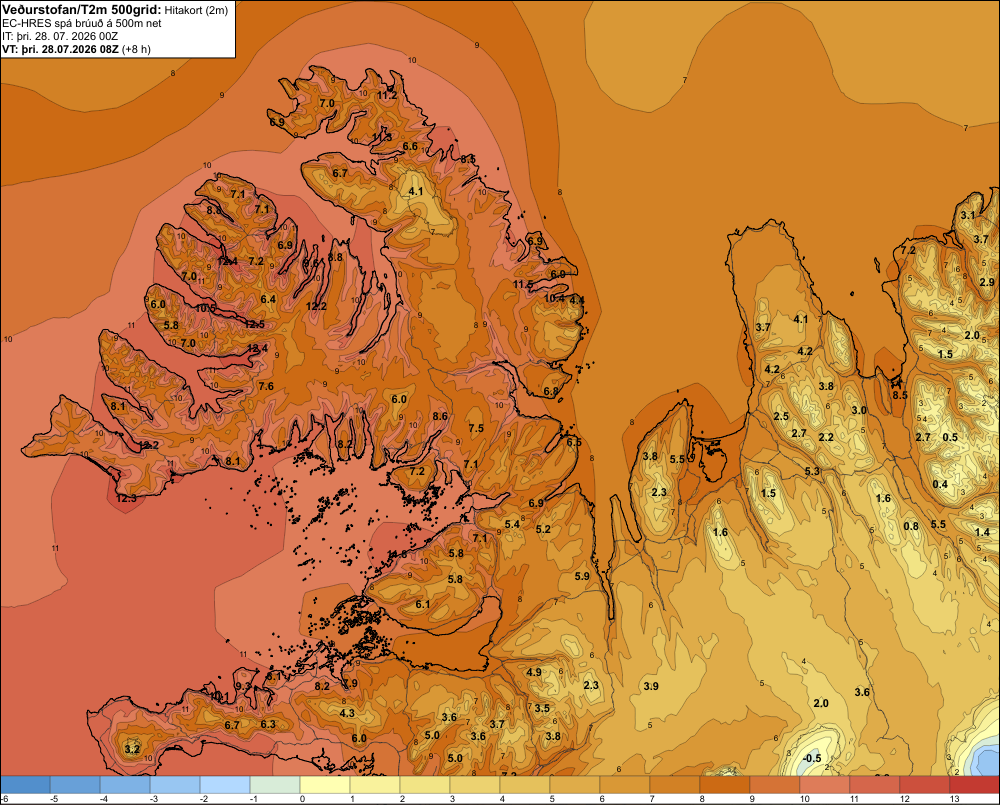
Task: Pick the light yellow legend swatch between 0 and 1
Action: point(325,784)
